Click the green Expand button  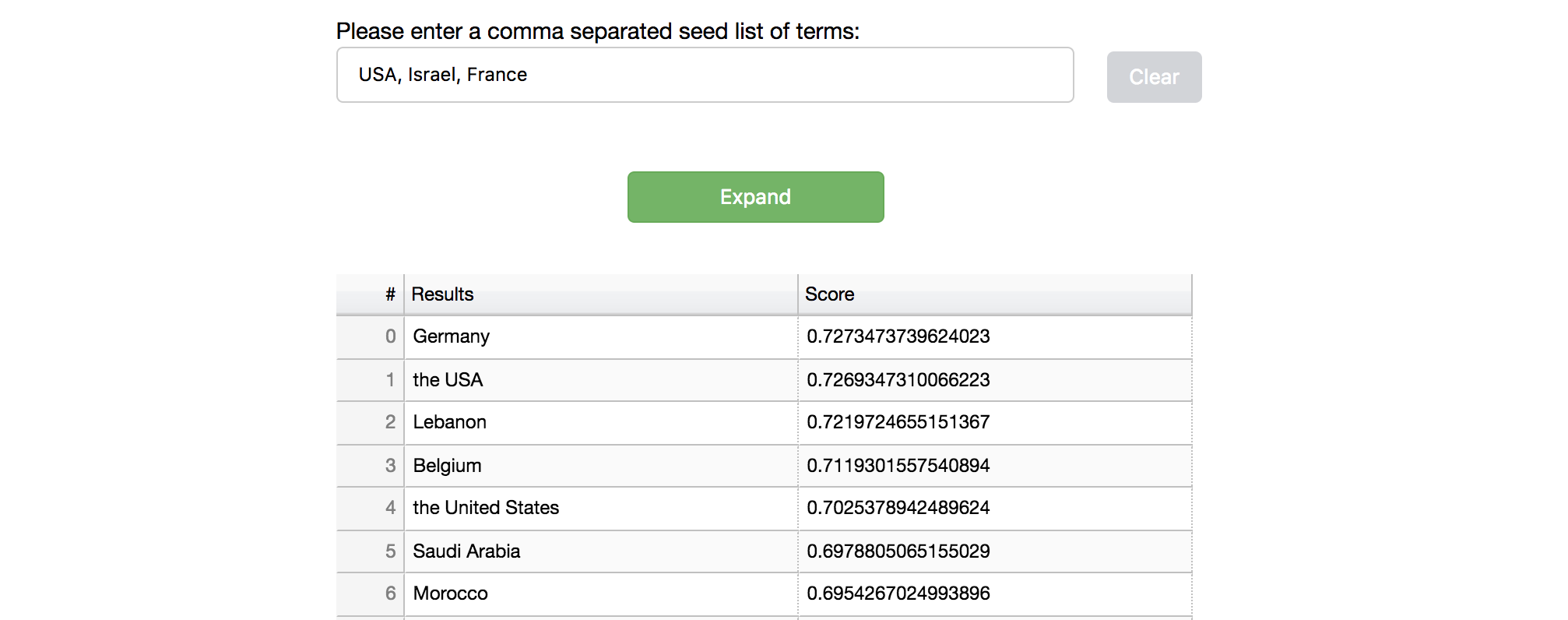click(x=755, y=197)
